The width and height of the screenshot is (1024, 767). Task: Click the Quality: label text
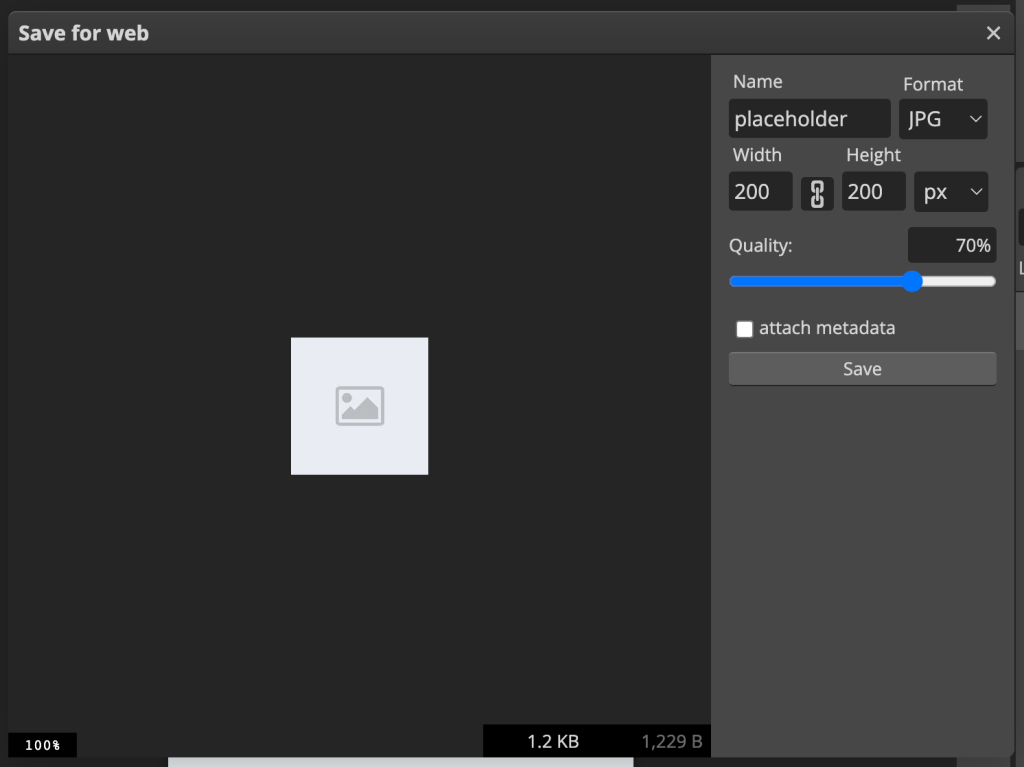tap(760, 246)
